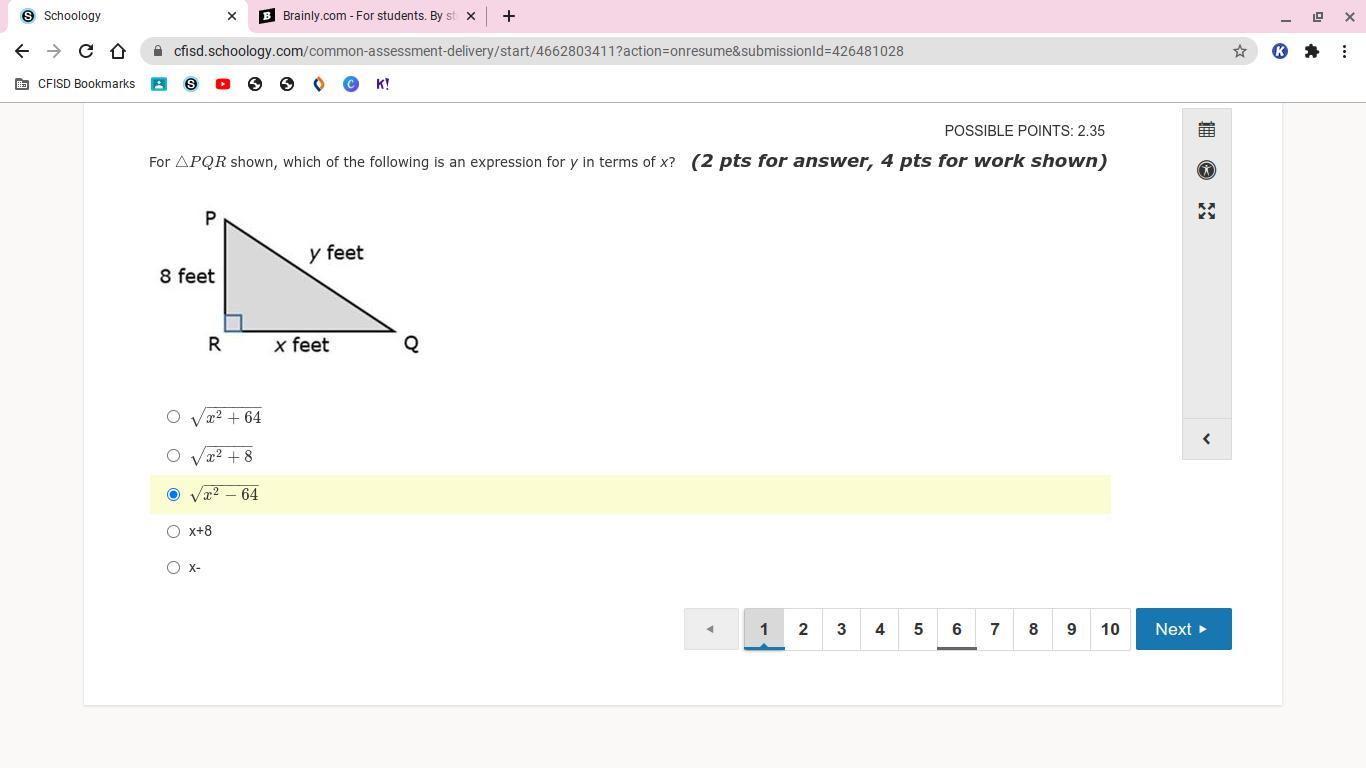The width and height of the screenshot is (1366, 768).
Task: Open question 8
Action: pos(1033,629)
